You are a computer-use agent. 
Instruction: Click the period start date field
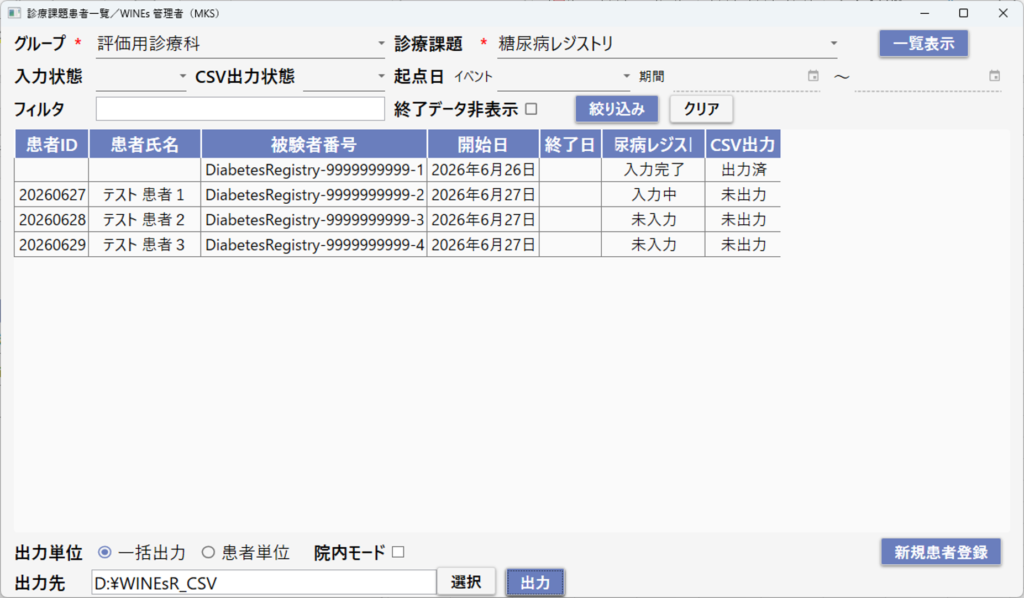(x=746, y=76)
